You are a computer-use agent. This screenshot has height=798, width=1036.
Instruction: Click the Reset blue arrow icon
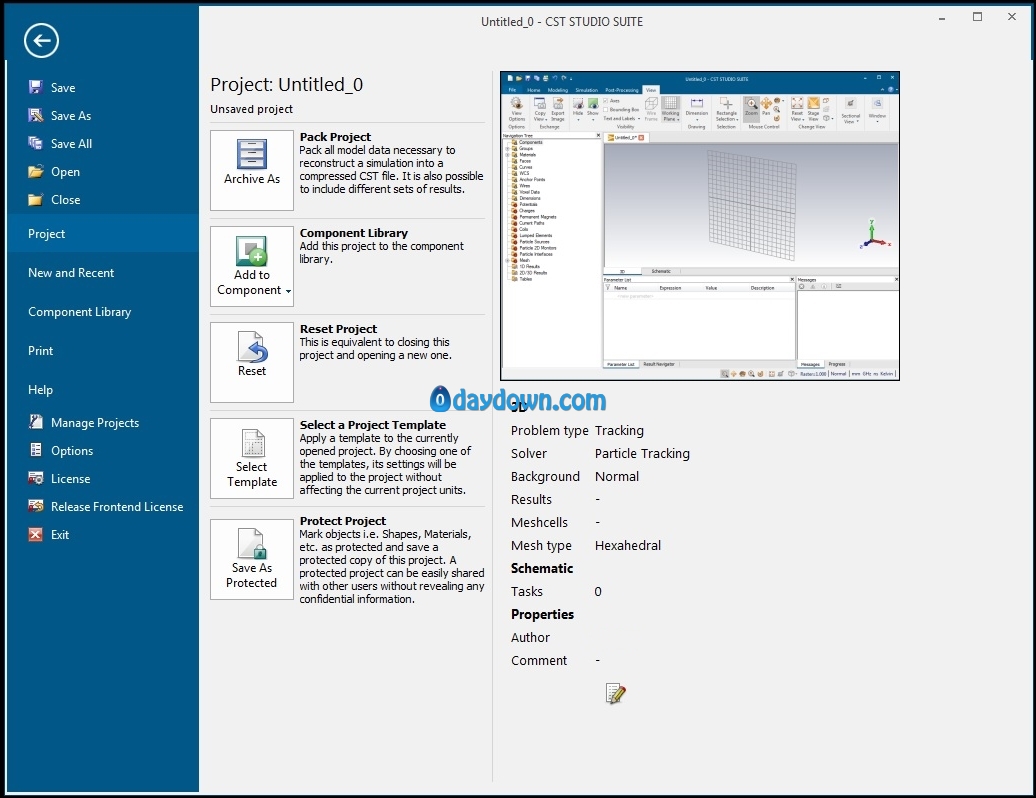[x=252, y=347]
